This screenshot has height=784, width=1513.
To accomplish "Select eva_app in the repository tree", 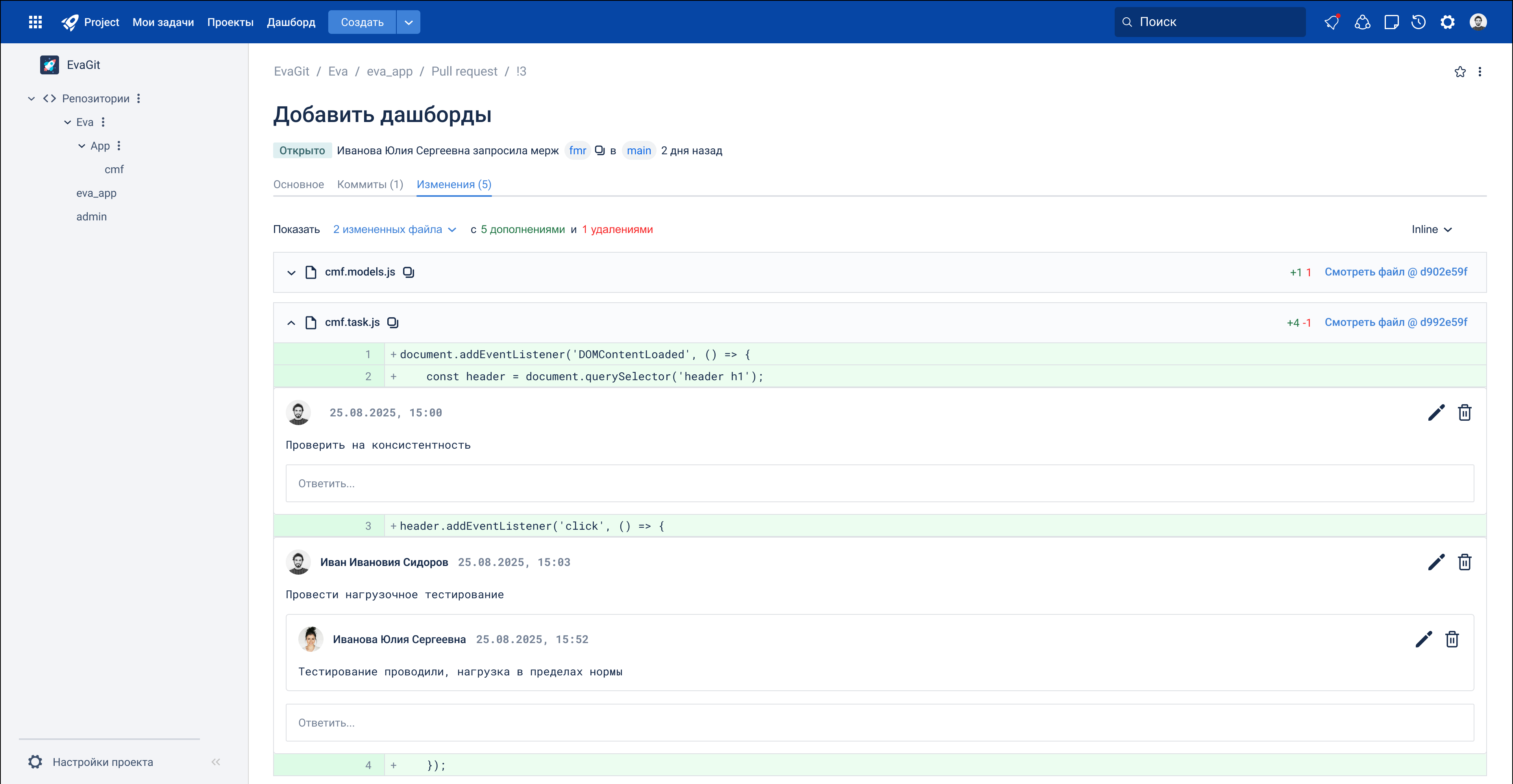I will [x=96, y=193].
